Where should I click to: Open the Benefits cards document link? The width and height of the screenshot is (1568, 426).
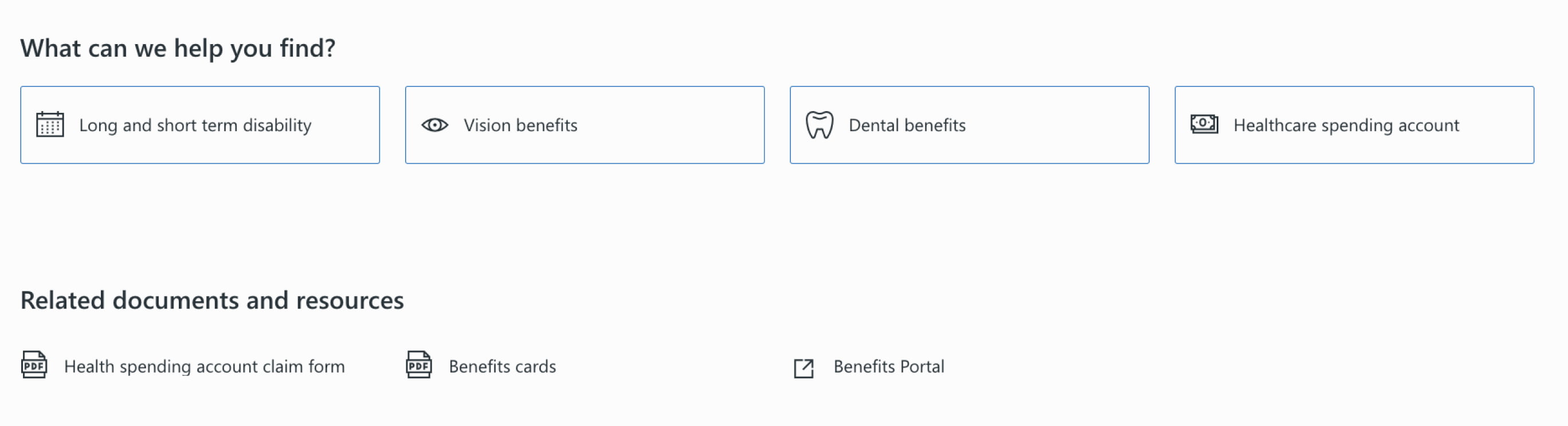click(x=502, y=366)
